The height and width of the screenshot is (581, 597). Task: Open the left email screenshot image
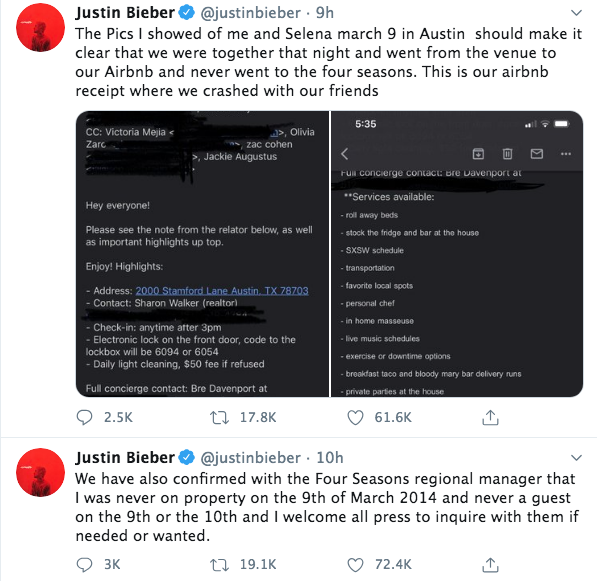202,254
